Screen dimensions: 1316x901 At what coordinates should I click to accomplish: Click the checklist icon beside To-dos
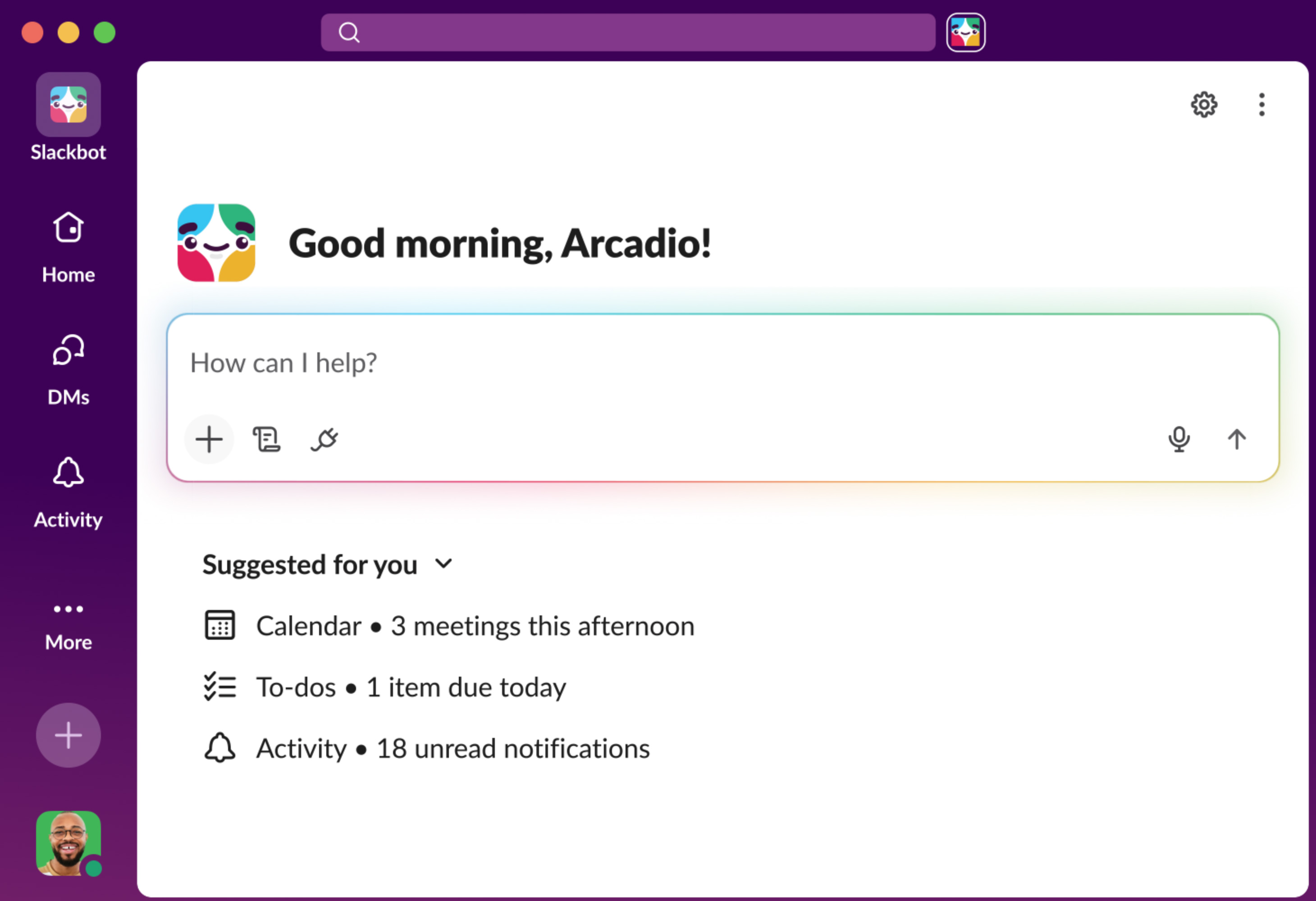(x=220, y=687)
